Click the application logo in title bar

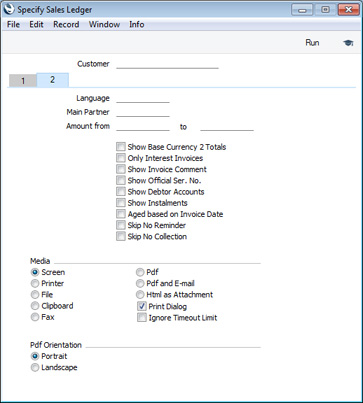[9, 10]
